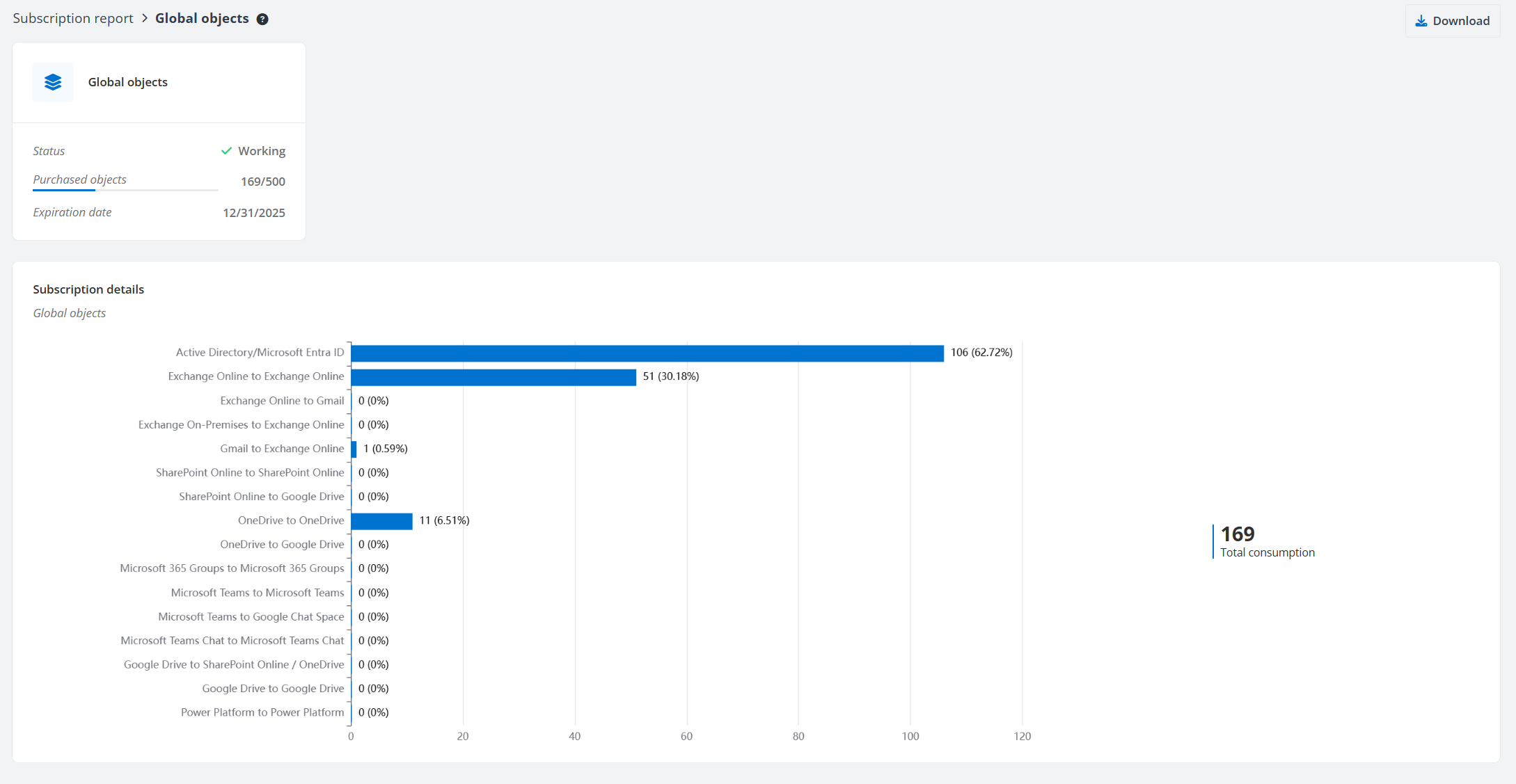Click the Gmail to Exchange Online bar
The image size is (1516, 784).
tap(354, 449)
